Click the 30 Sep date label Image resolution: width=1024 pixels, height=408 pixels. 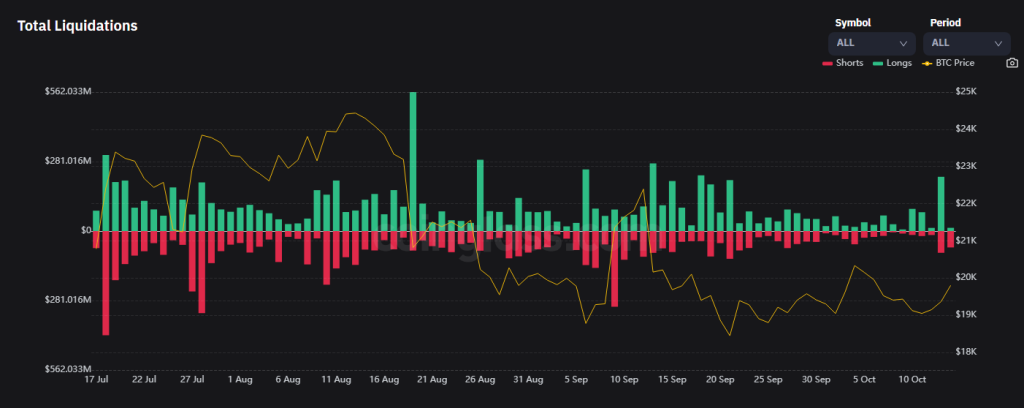click(816, 379)
